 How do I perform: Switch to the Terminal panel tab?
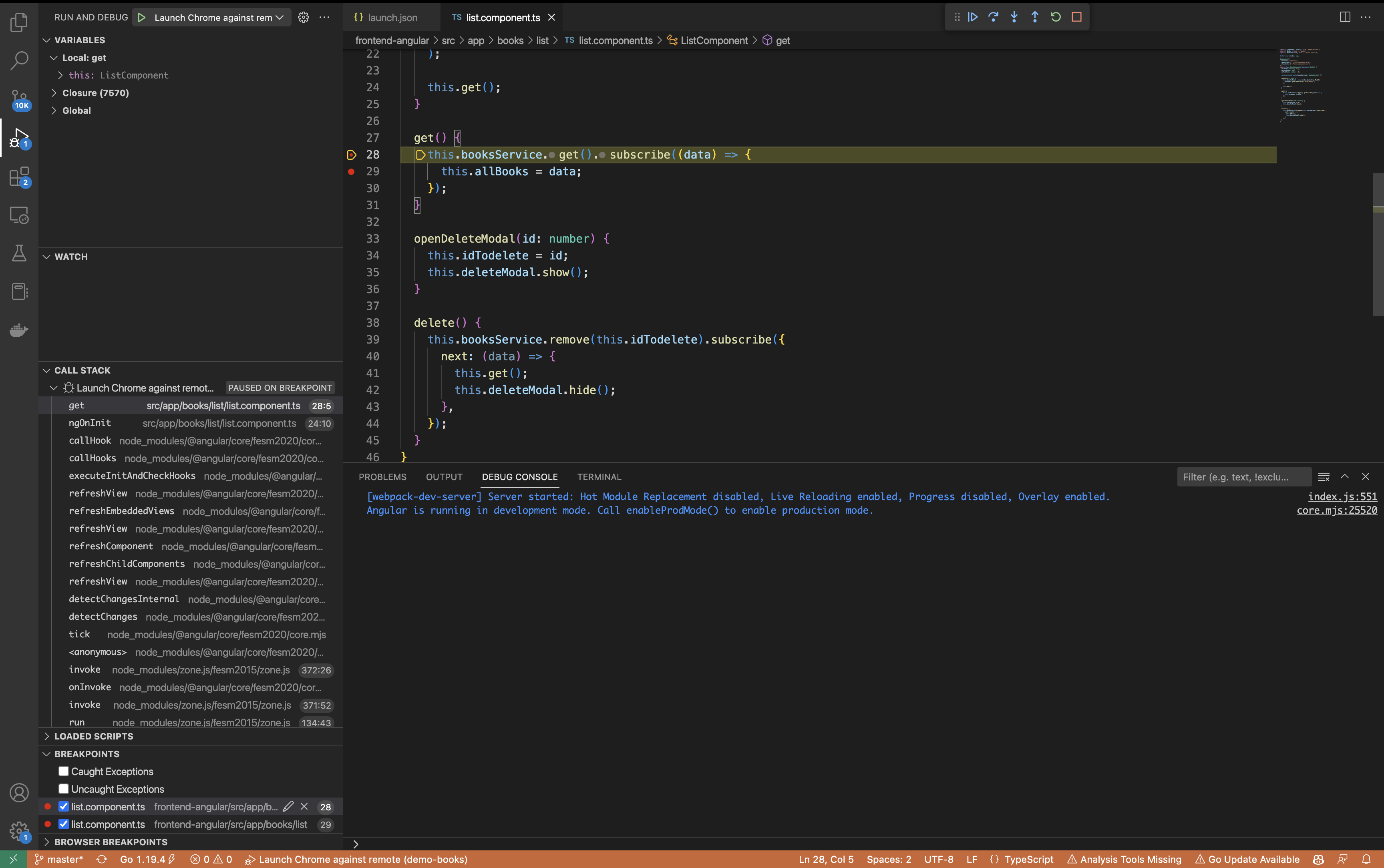click(599, 476)
